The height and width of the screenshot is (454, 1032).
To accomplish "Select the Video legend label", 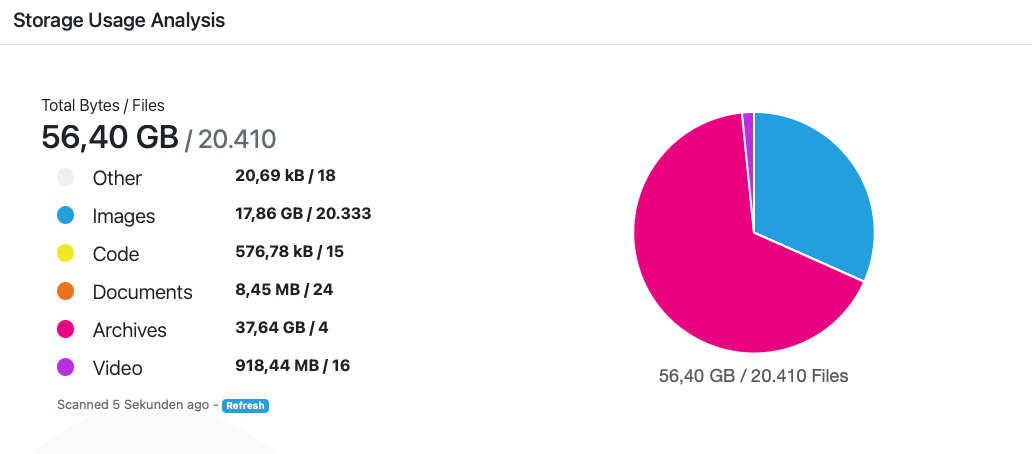I will pyautogui.click(x=117, y=368).
